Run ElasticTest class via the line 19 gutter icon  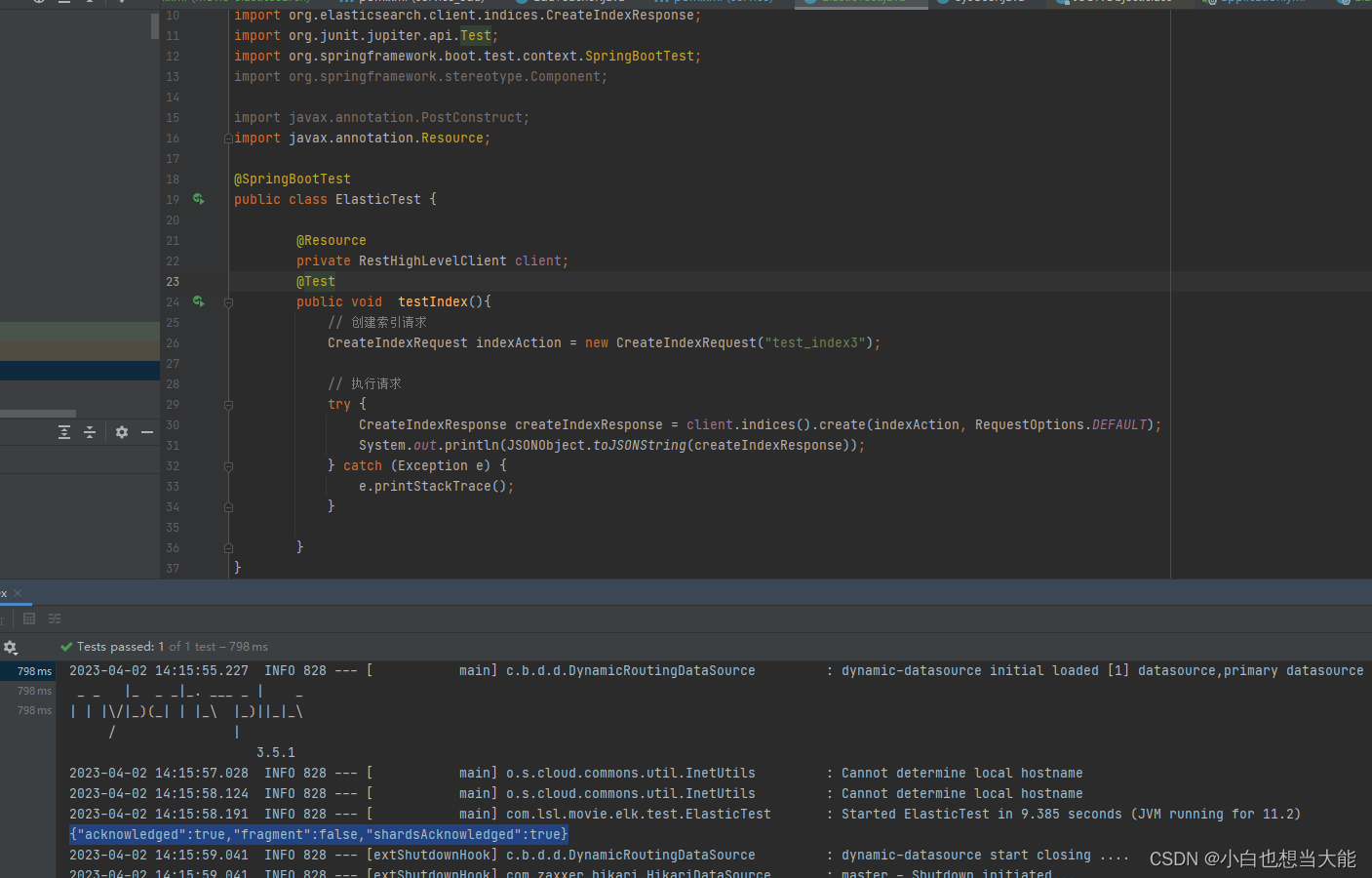click(x=198, y=199)
